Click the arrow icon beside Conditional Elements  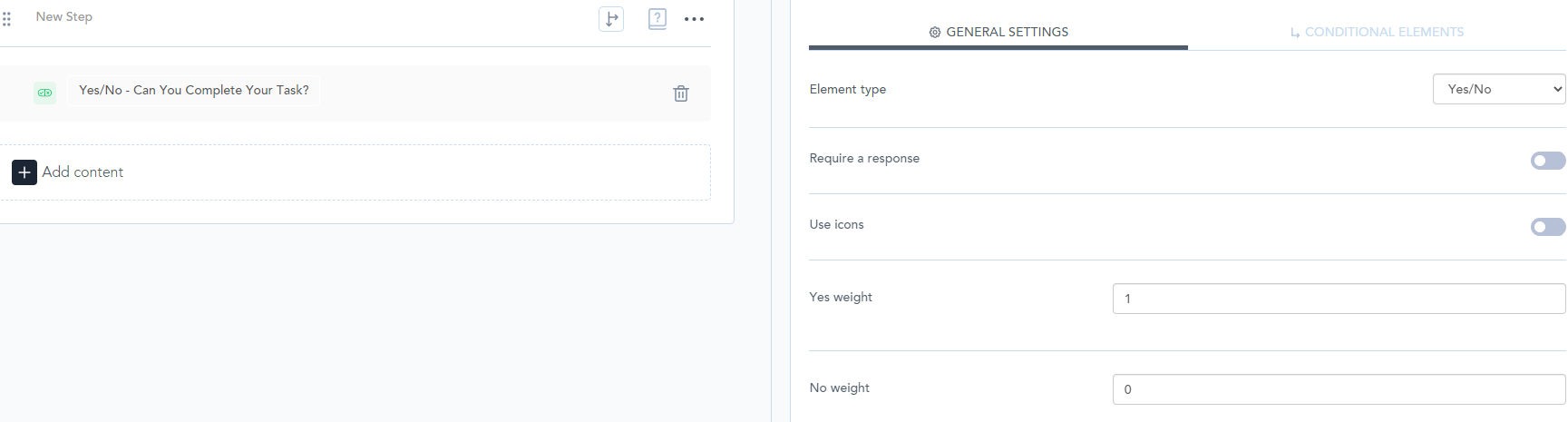pyautogui.click(x=1295, y=33)
